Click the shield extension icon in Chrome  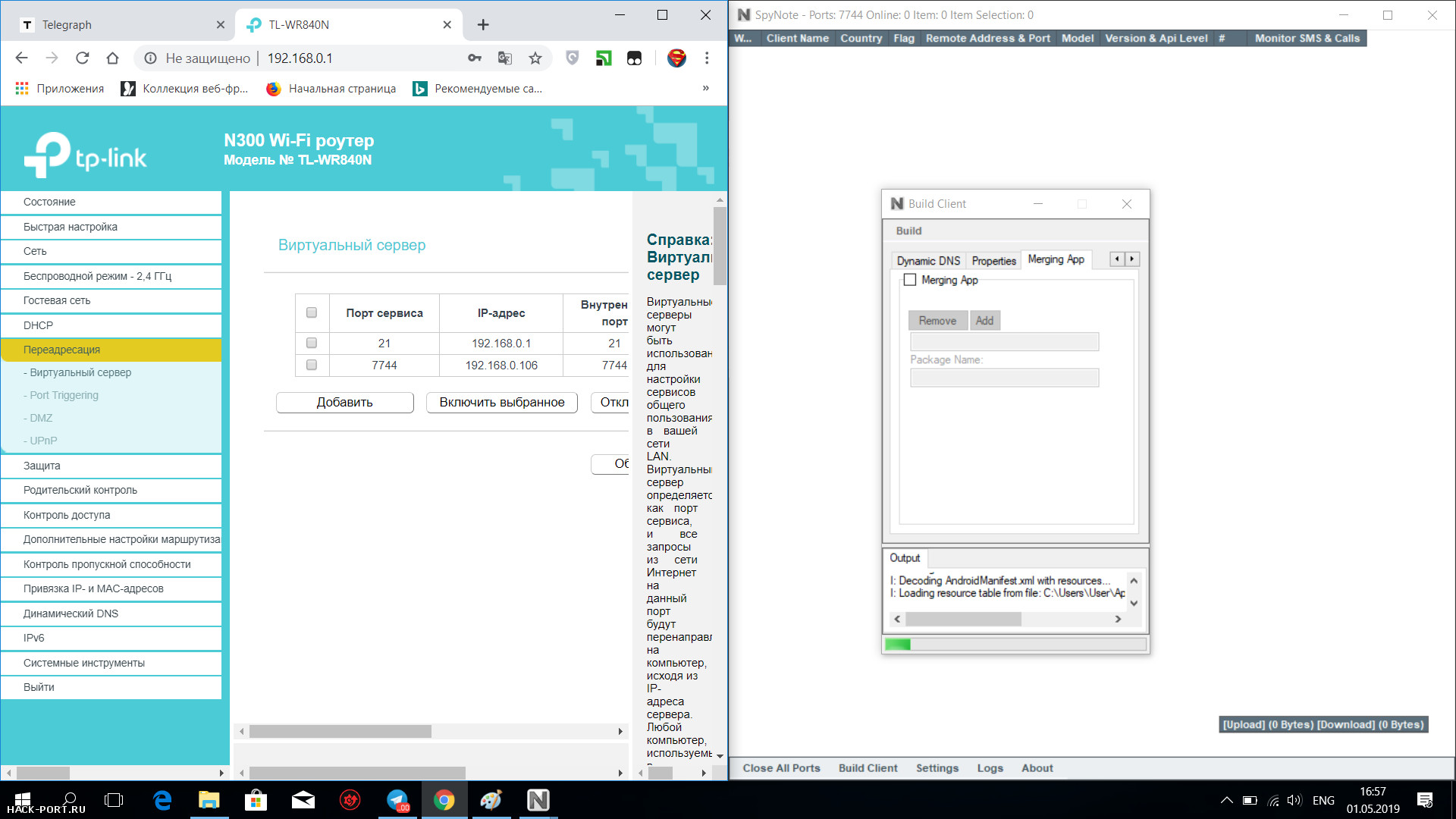573,58
